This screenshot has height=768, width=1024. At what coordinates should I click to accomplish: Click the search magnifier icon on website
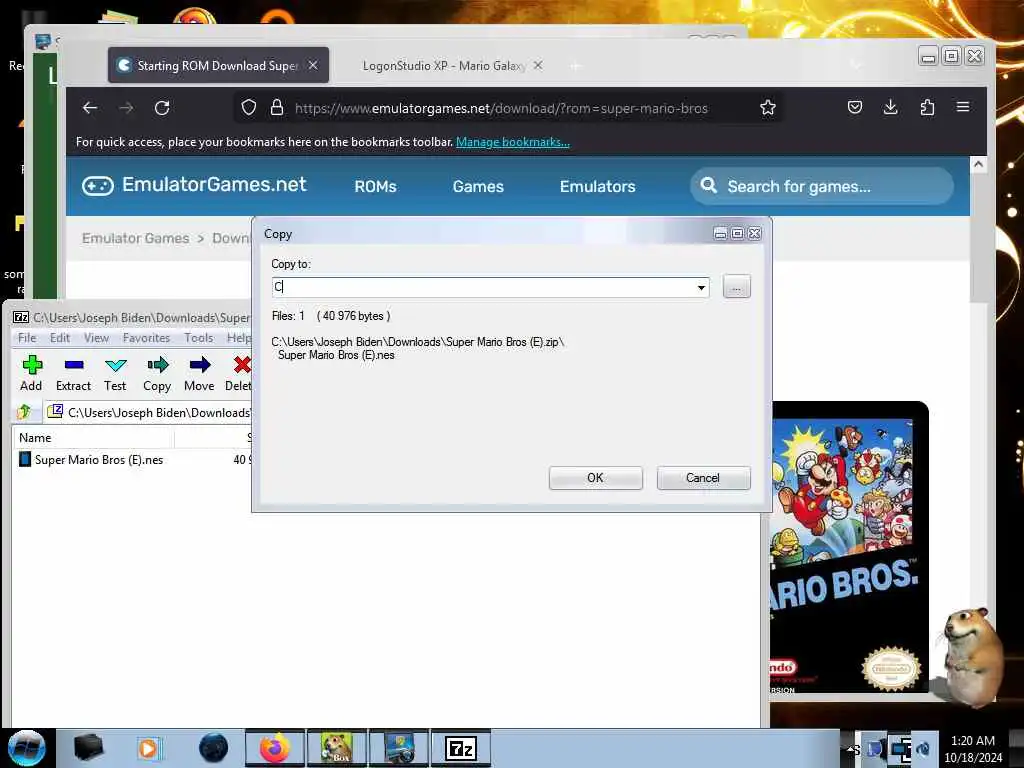point(709,185)
